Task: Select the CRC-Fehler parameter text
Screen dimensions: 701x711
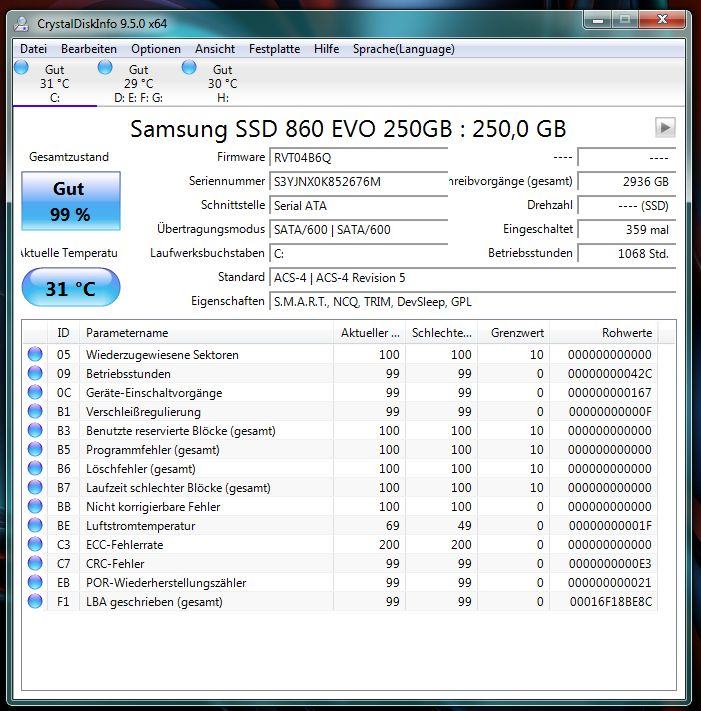Action: pos(115,564)
